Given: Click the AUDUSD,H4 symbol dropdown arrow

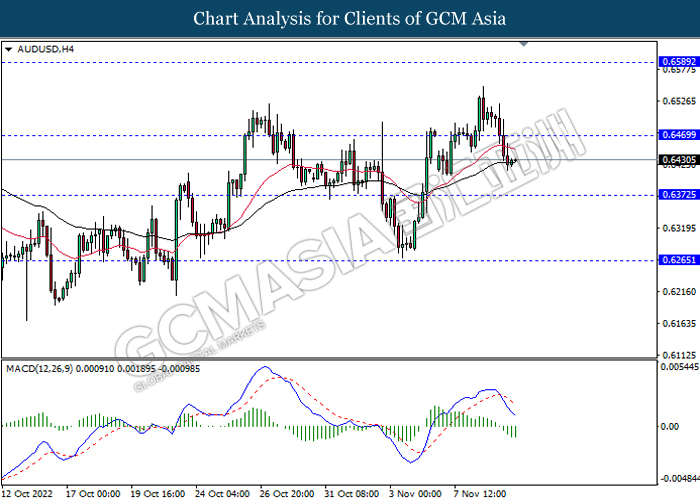Looking at the screenshot, I should click(x=8, y=49).
